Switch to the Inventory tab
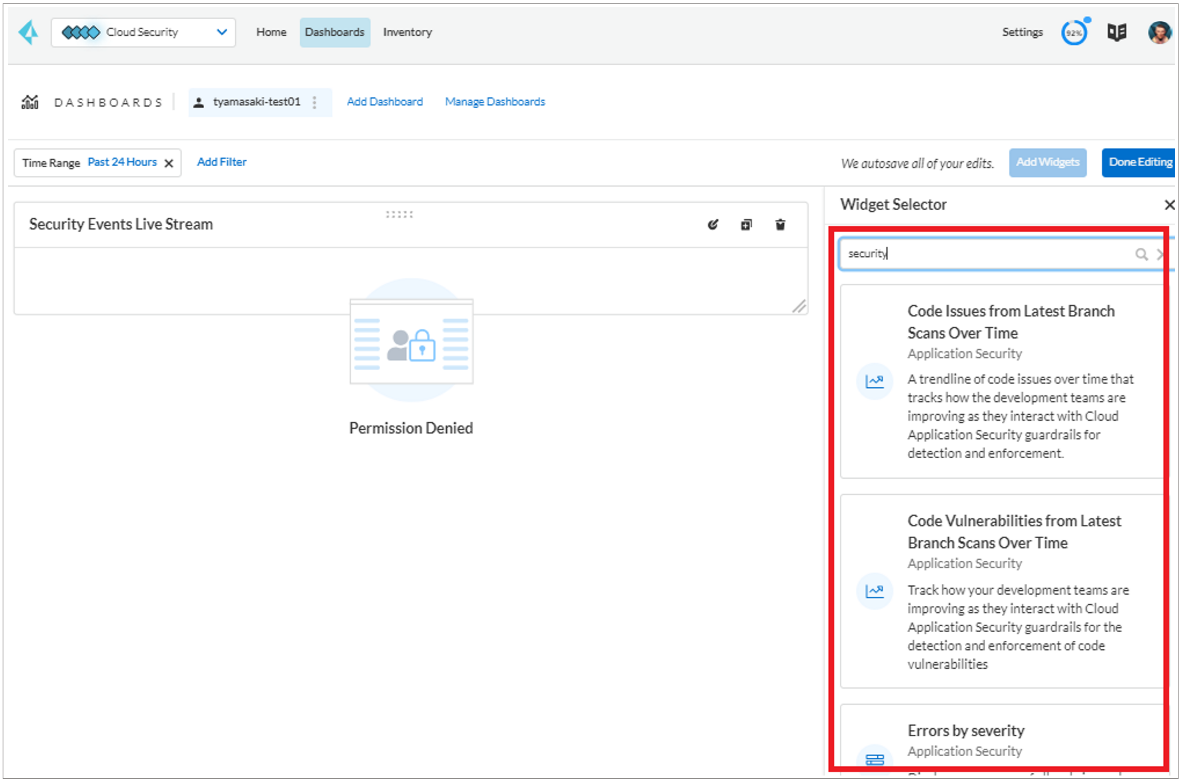The image size is (1182, 783). (407, 32)
